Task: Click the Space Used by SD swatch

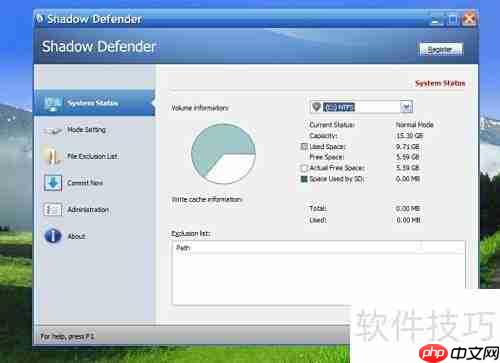Action: click(x=304, y=179)
